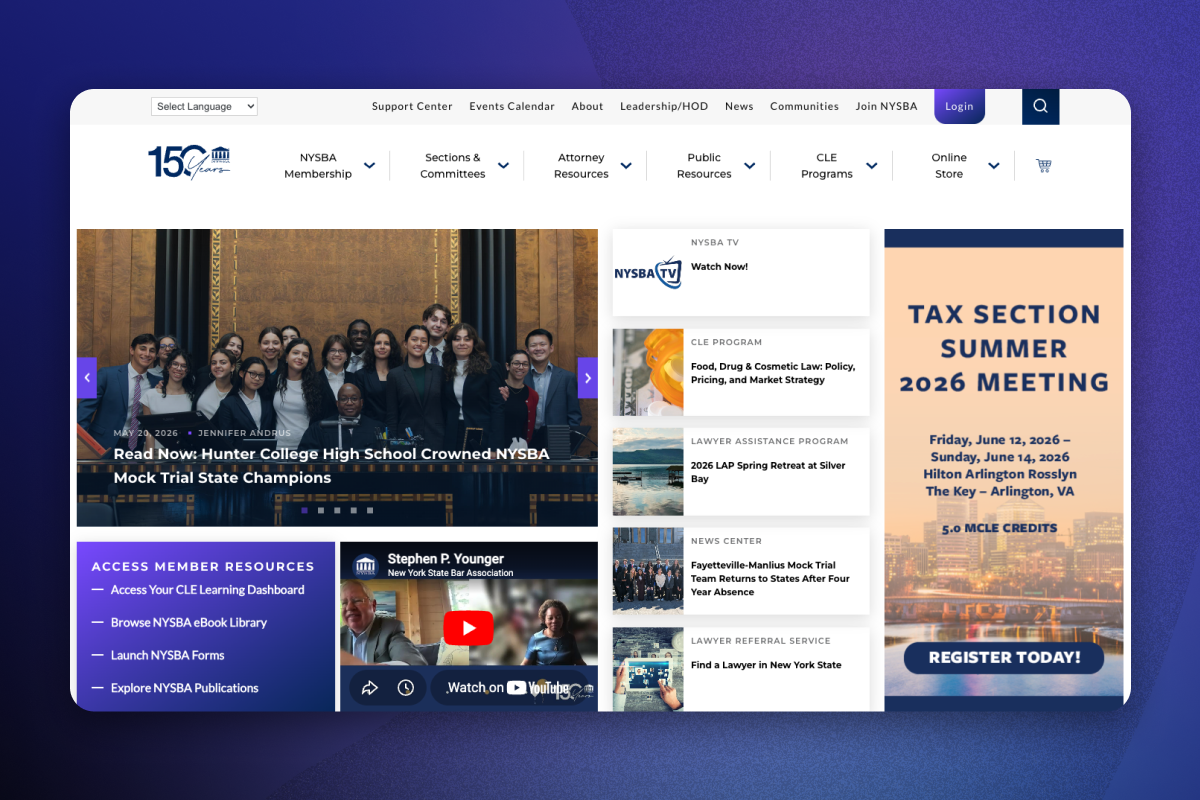Screen dimensions: 1200x800
Task: Click Explore NYSBA Publications link
Action: click(184, 688)
